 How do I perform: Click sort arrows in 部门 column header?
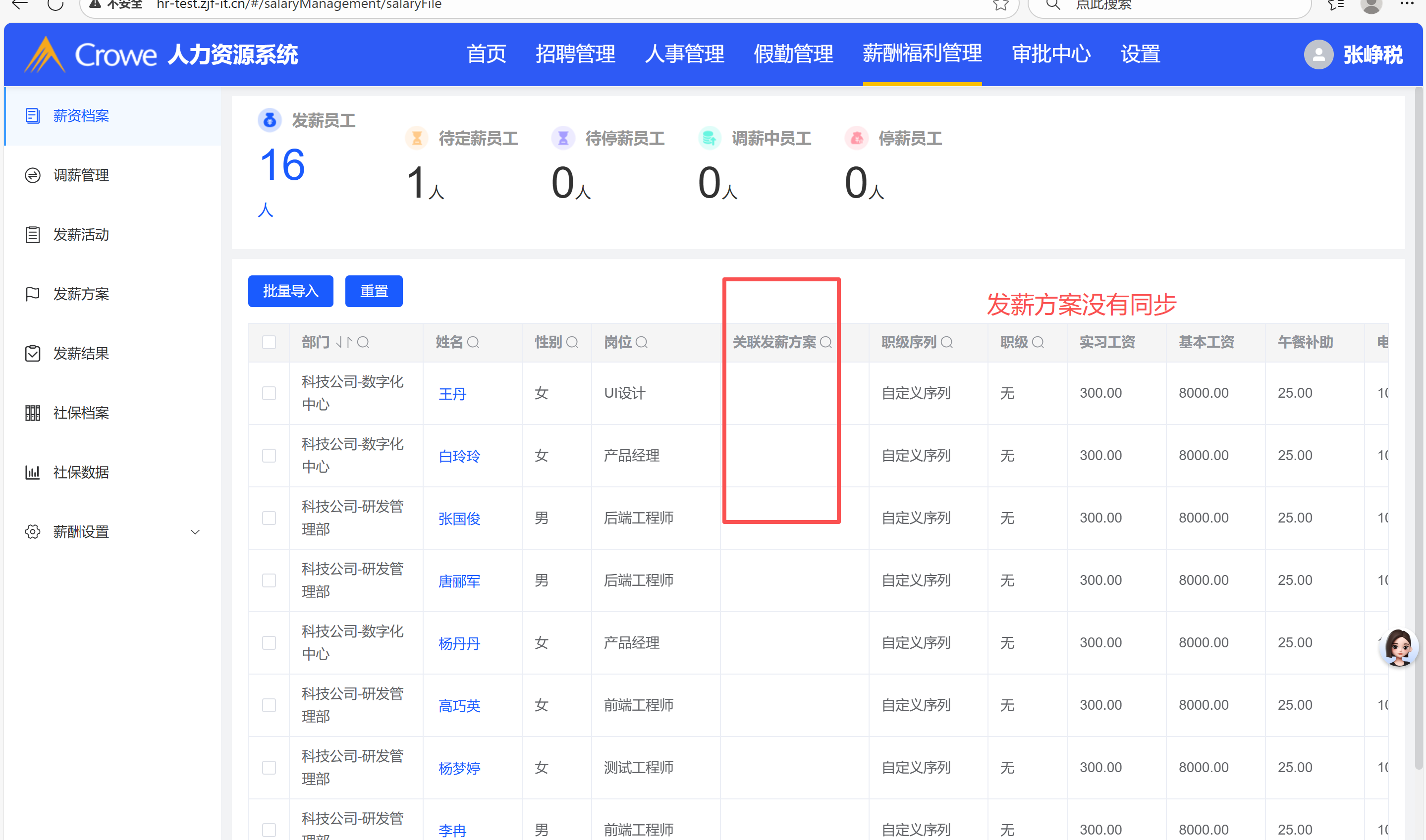pyautogui.click(x=344, y=342)
